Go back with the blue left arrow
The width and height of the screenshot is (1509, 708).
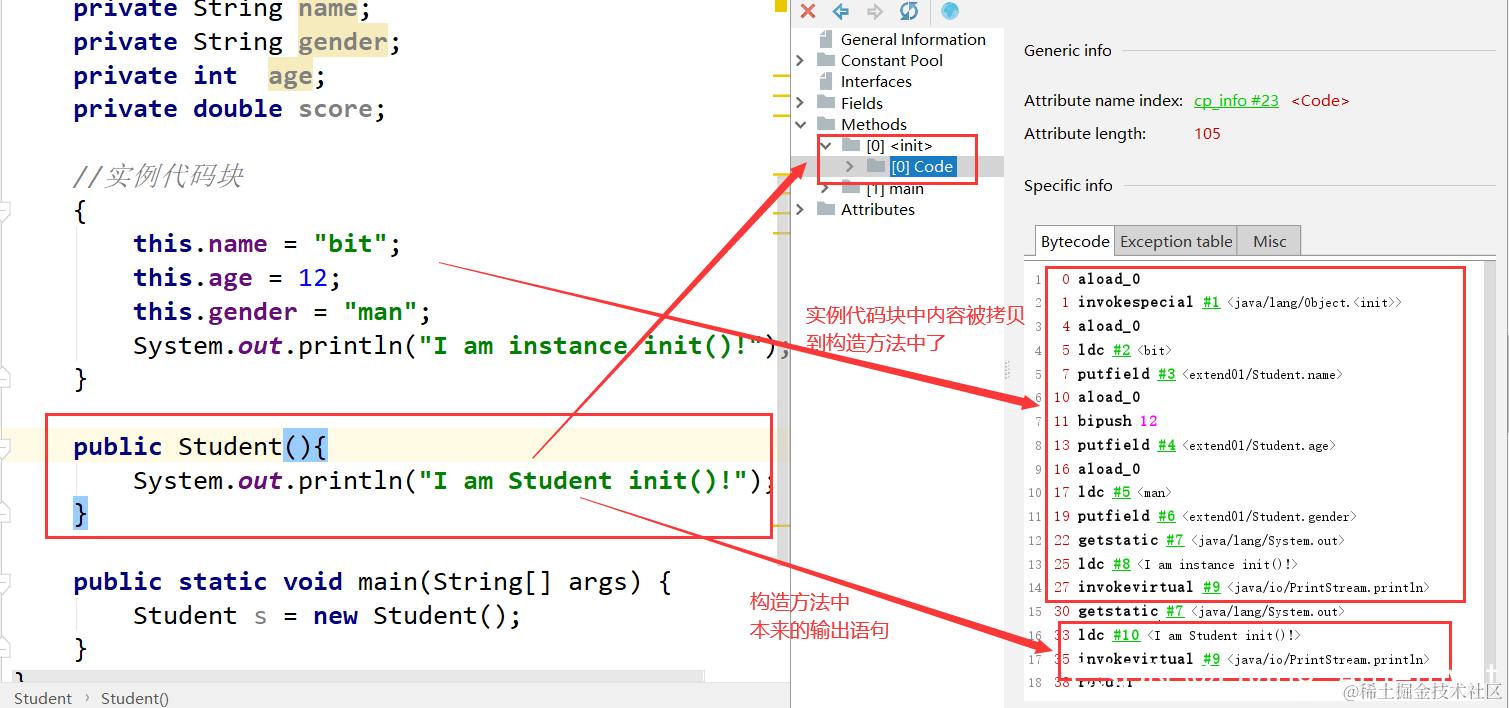[x=841, y=11]
